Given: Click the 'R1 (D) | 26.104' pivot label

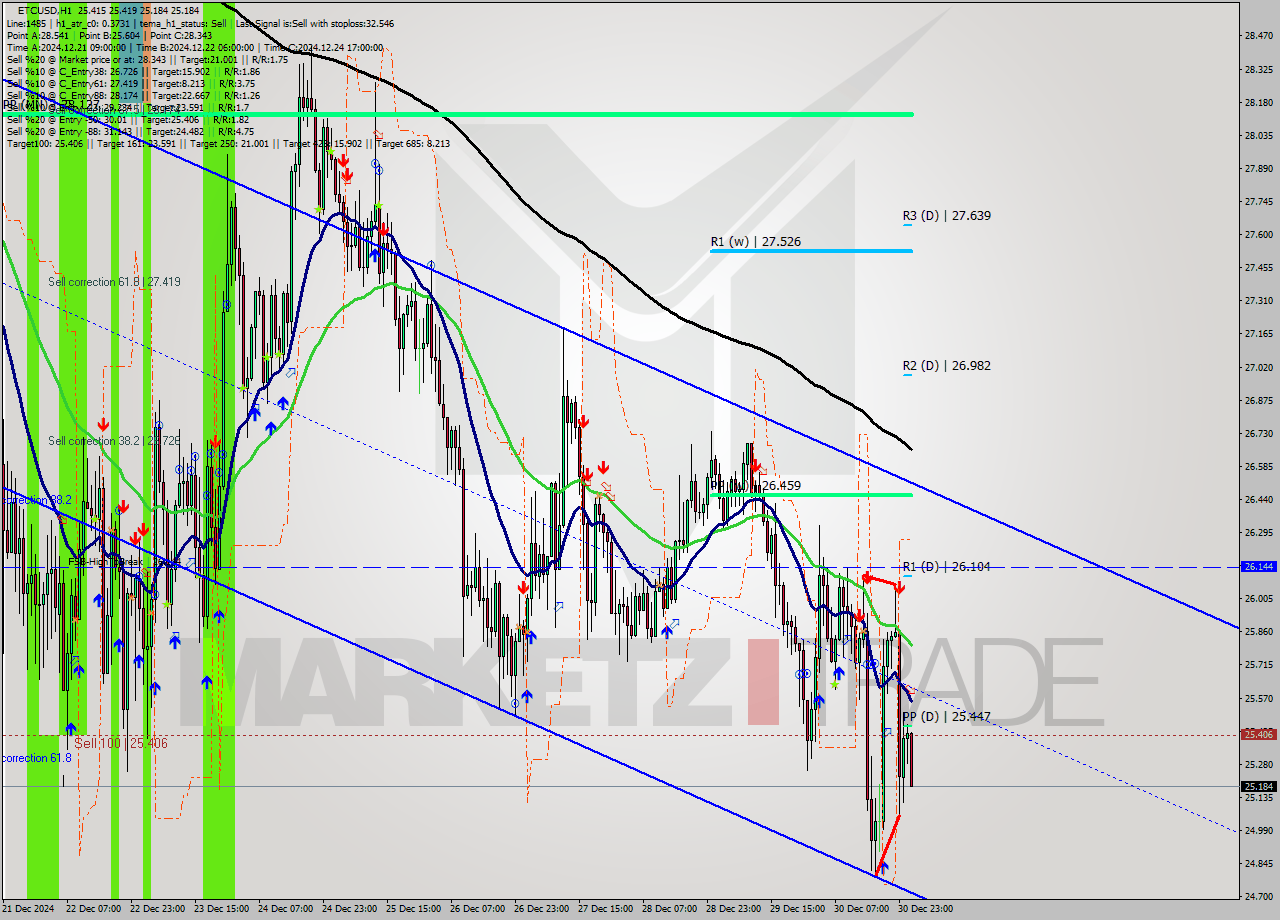Looking at the screenshot, I should (x=946, y=567).
